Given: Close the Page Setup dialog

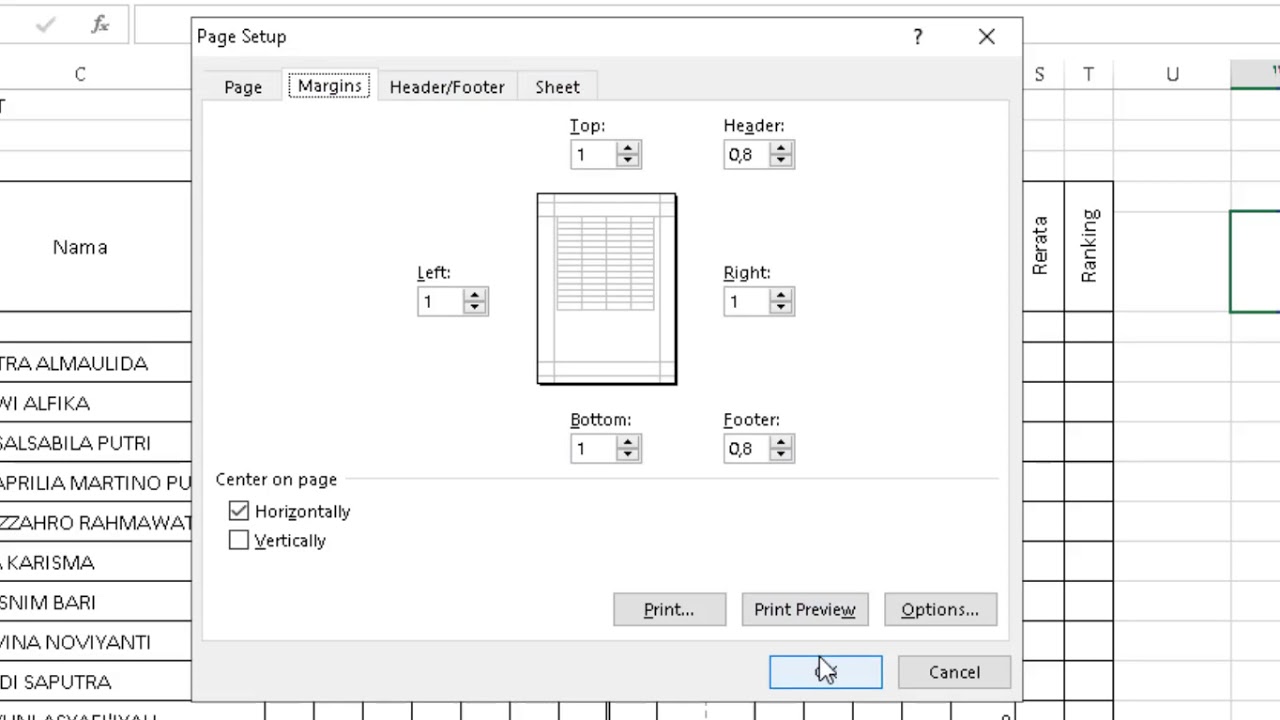Looking at the screenshot, I should click(987, 37).
